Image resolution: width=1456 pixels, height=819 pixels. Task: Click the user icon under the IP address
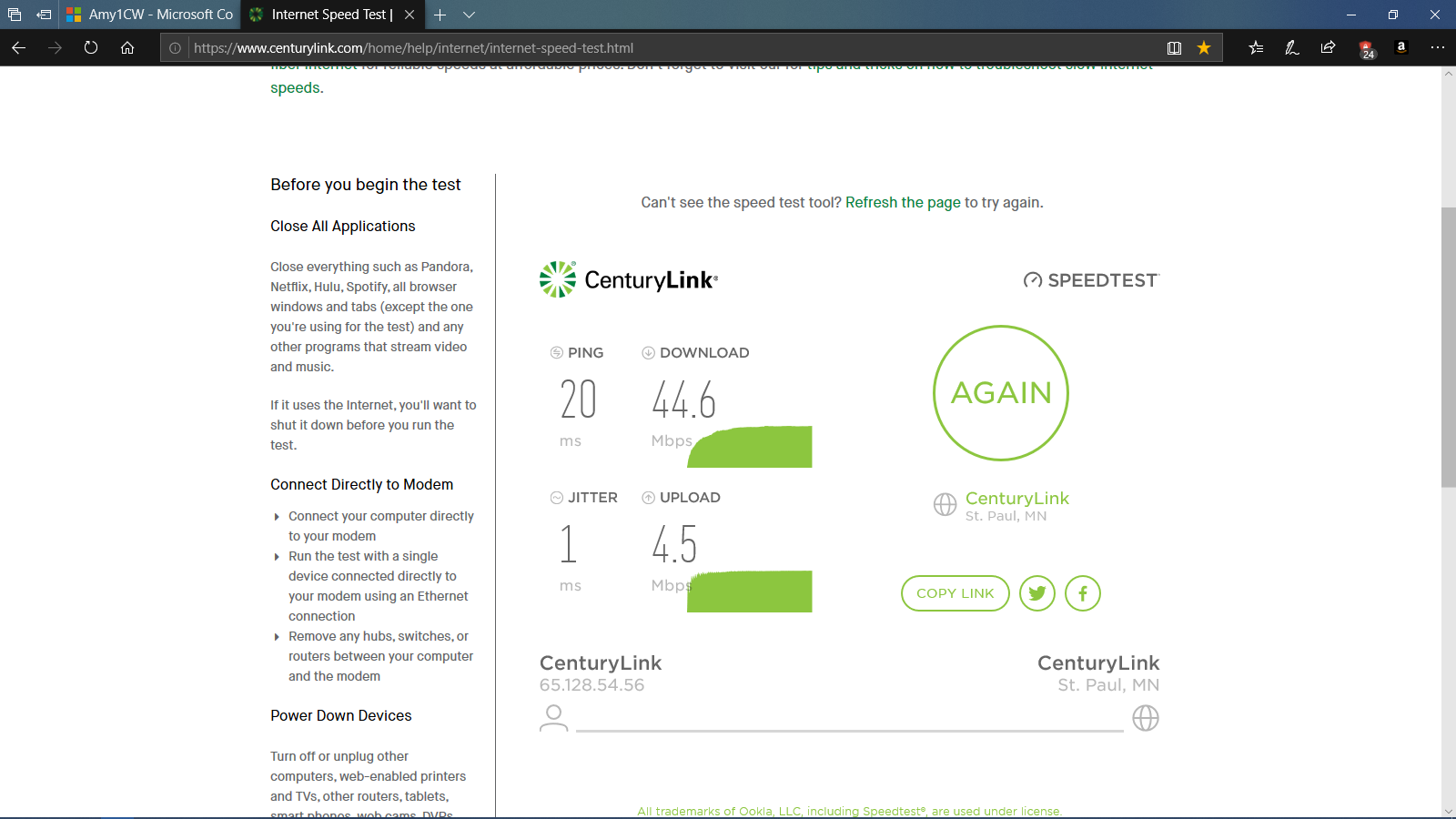click(553, 718)
